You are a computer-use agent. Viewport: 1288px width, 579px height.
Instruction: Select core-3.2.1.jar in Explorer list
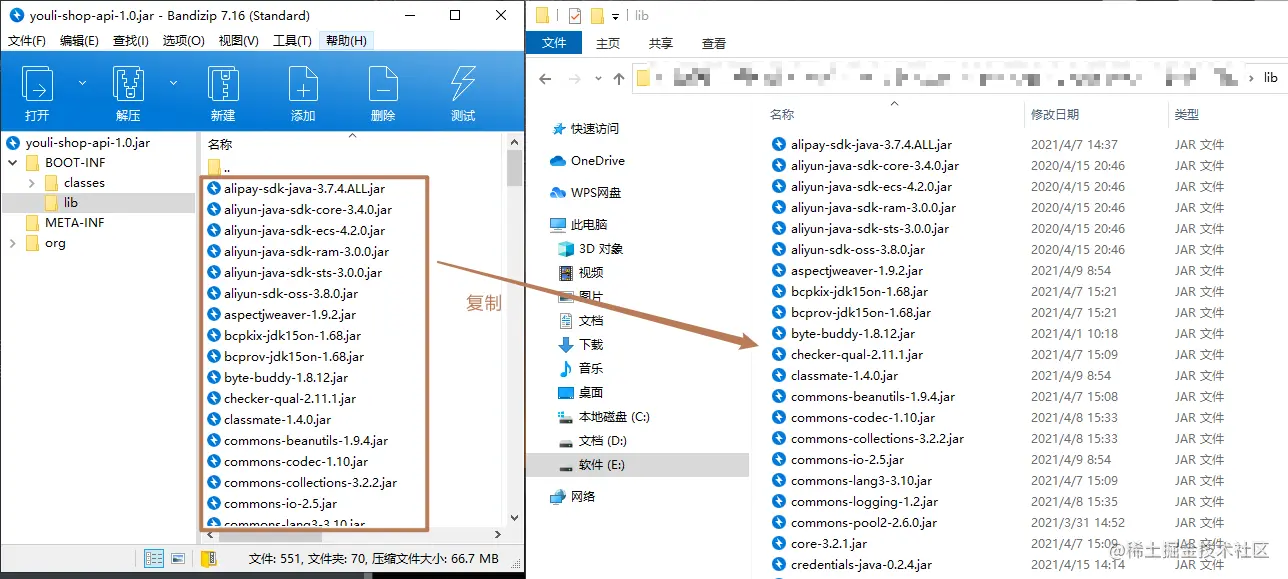point(820,544)
